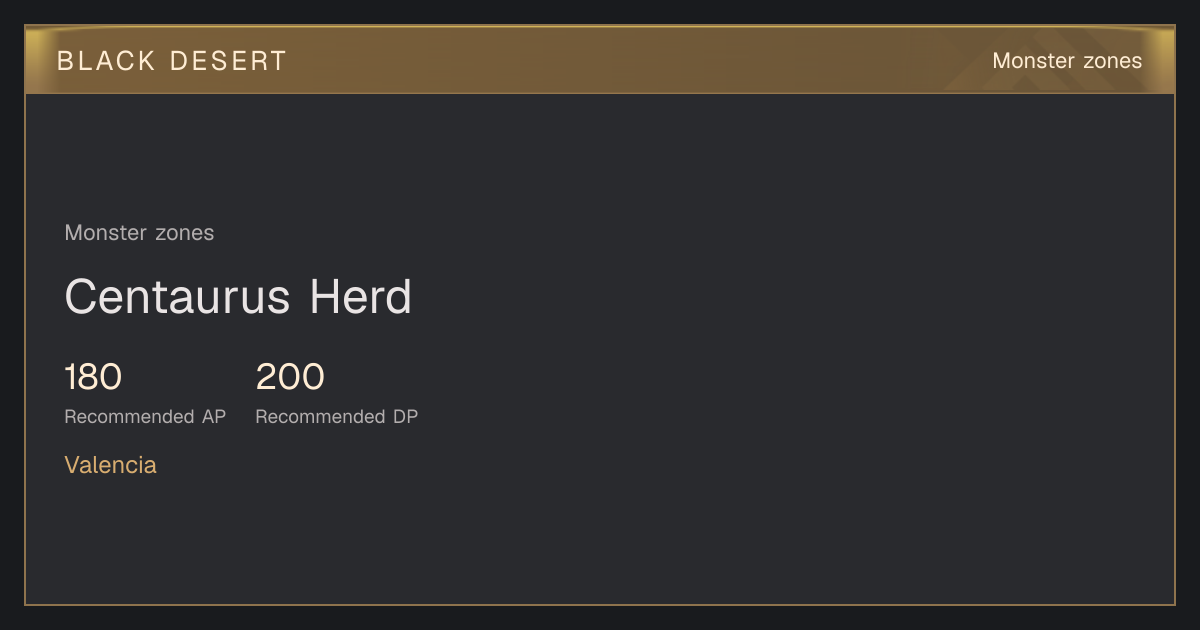1200x630 pixels.
Task: Open Monster zones in the header
Action: point(1067,61)
